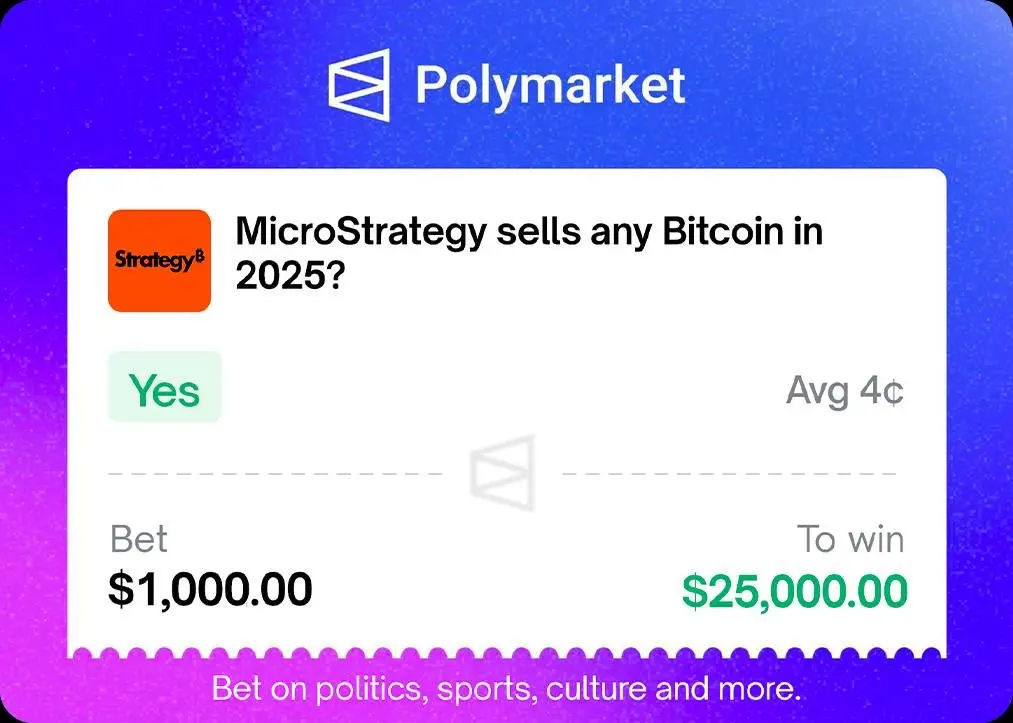1013x723 pixels.
Task: Click the Avg 4¢ price label
Action: 845,391
